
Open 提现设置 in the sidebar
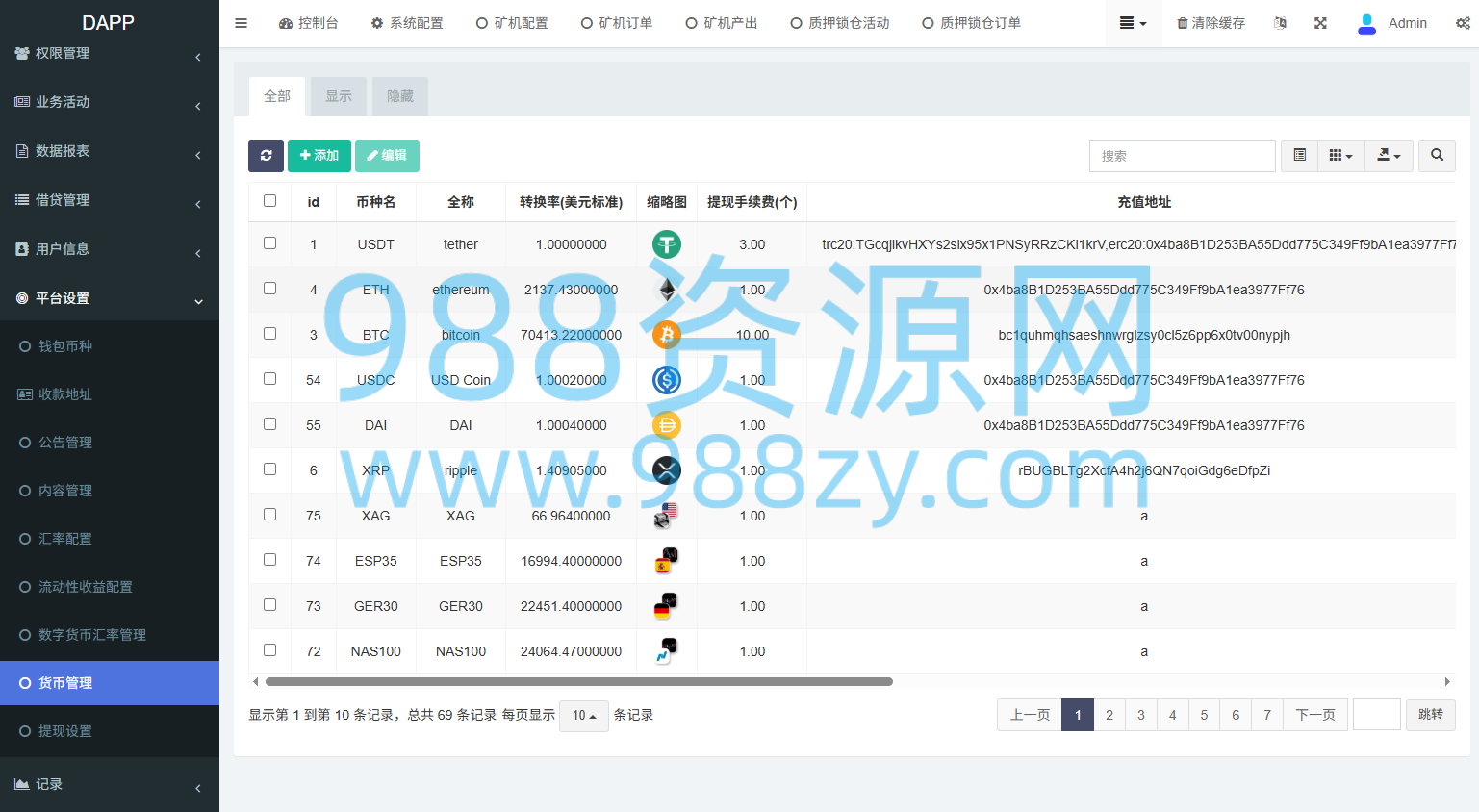[110, 731]
